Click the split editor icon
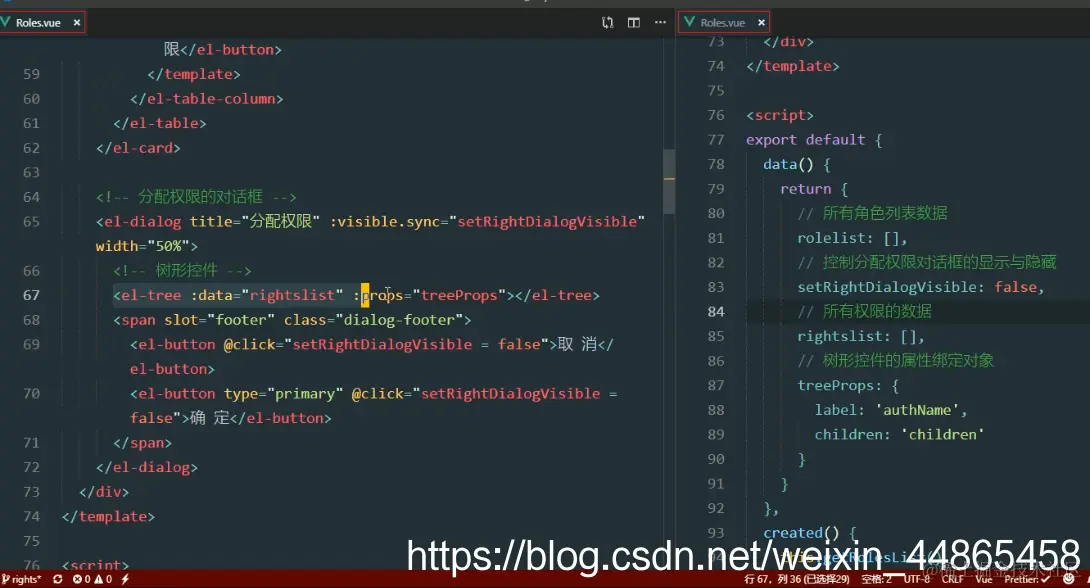The image size is (1090, 588). coord(633,23)
